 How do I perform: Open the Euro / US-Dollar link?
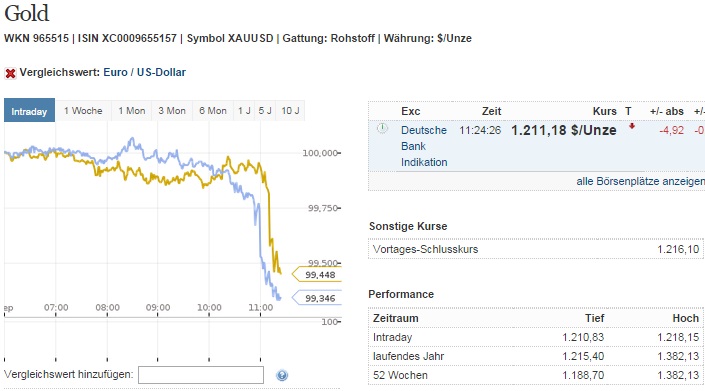click(x=144, y=72)
